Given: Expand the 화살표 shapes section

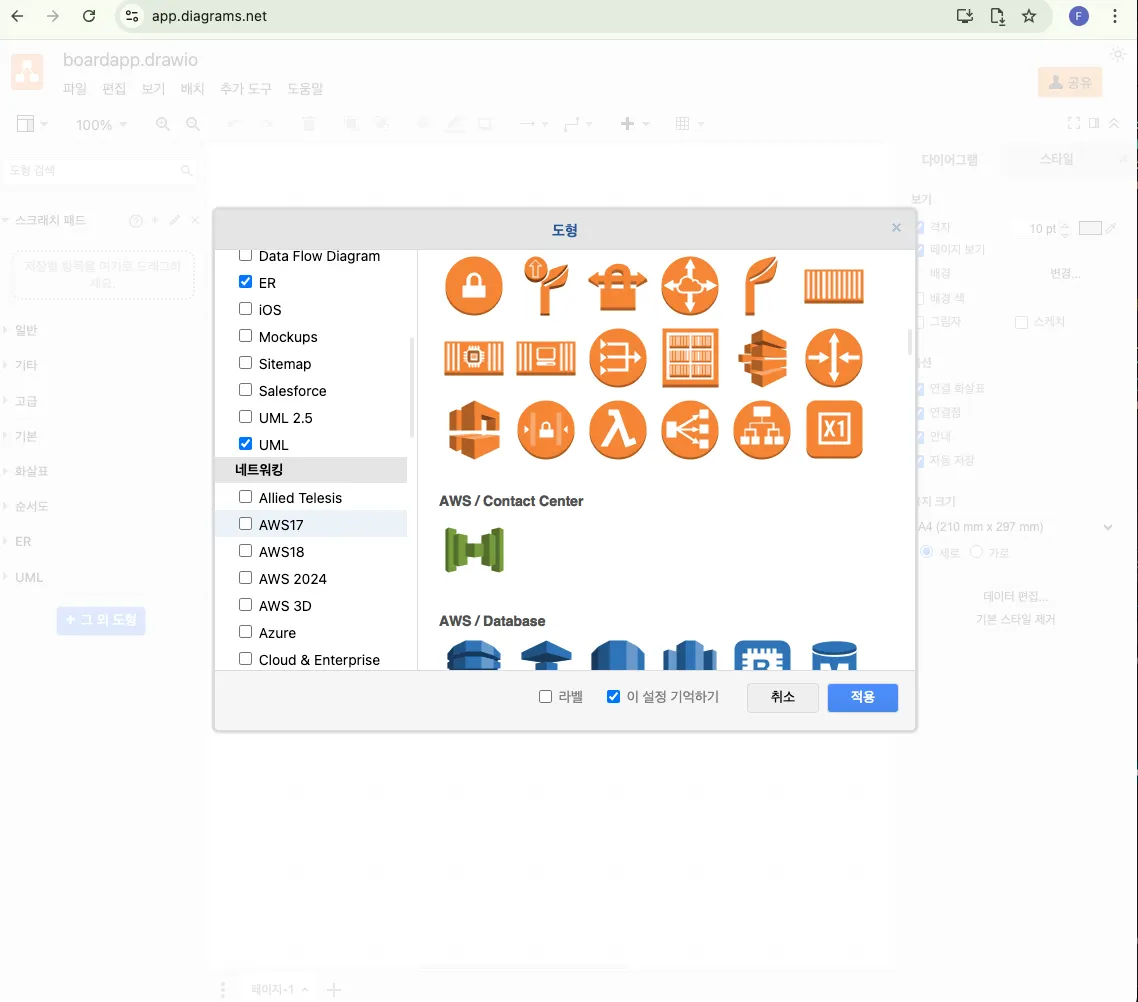Looking at the screenshot, I should click(x=31, y=471).
